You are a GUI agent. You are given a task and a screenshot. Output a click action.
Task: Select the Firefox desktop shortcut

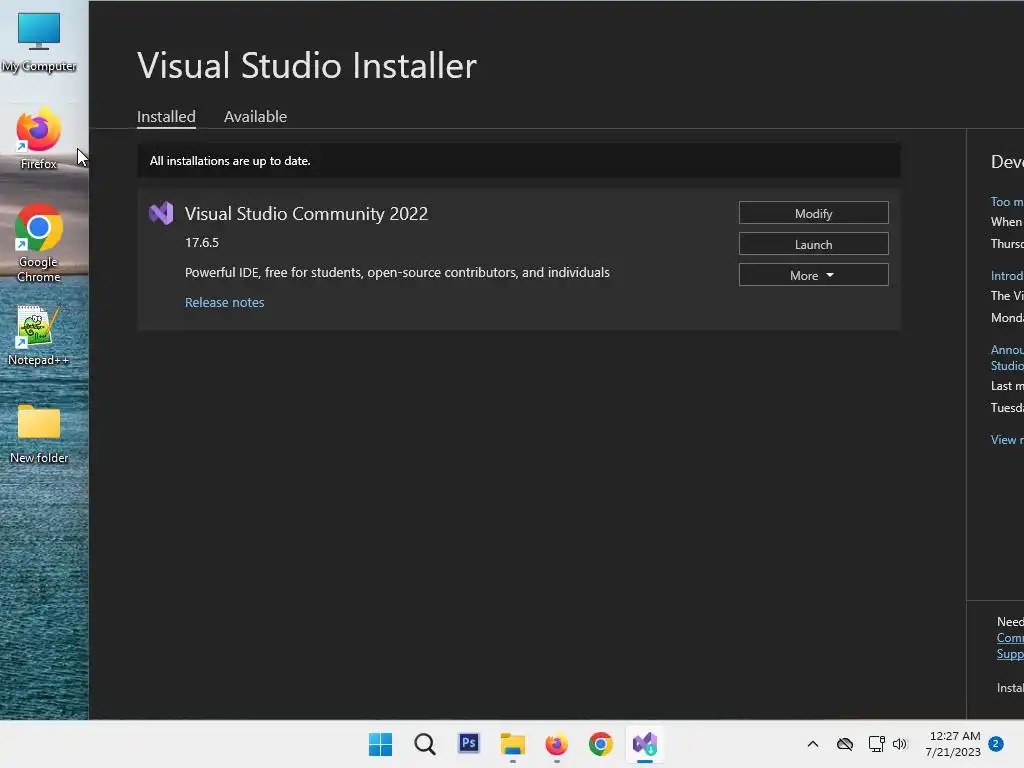[x=39, y=138]
